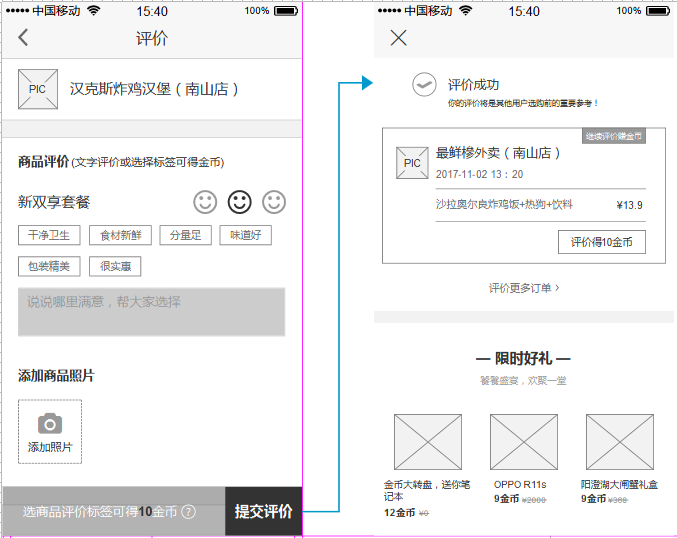Toggle the 分量足 tag
The image size is (677, 538).
coord(186,235)
